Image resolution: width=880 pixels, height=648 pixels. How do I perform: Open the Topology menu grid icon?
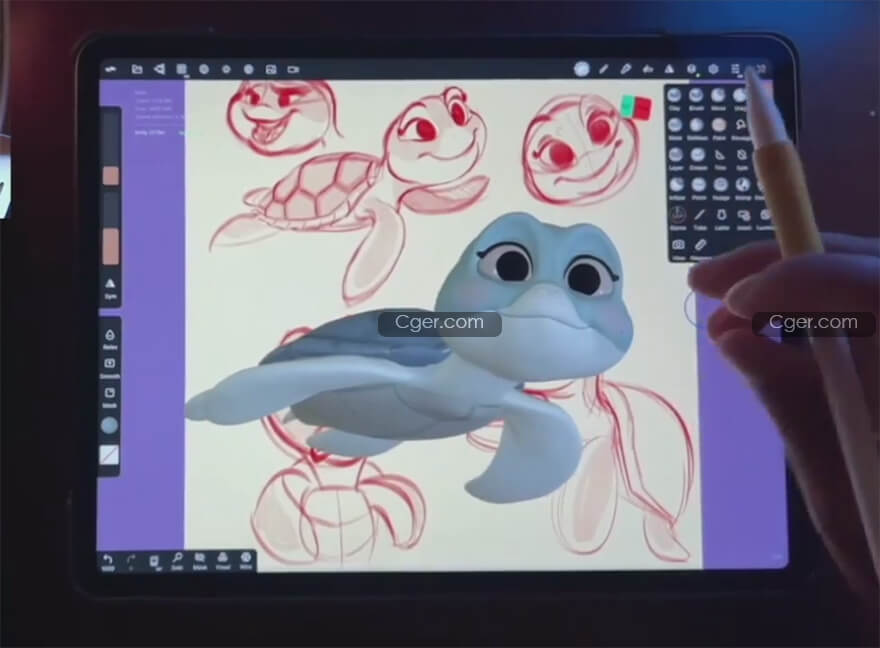[181, 69]
